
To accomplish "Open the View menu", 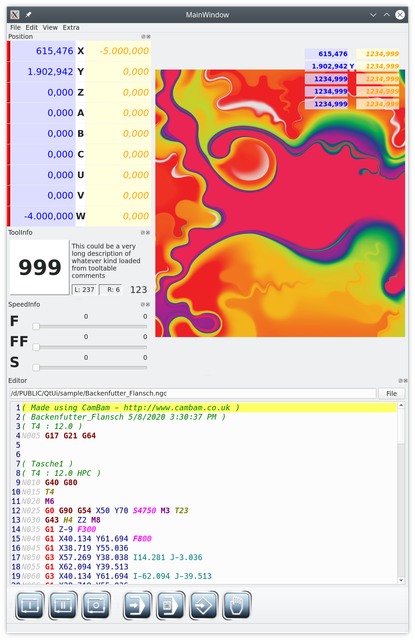I will [50, 27].
